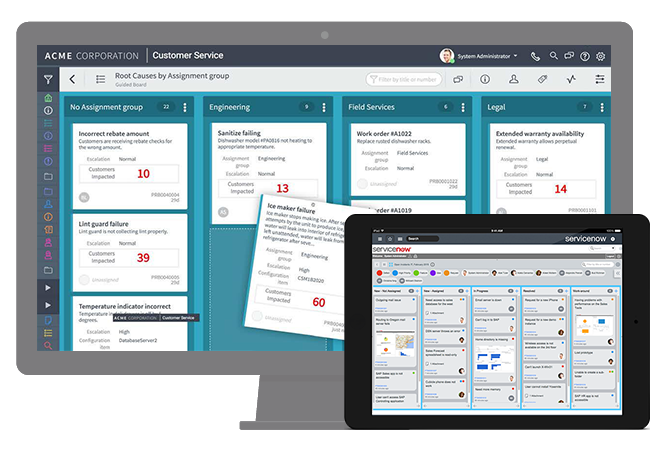Image resolution: width=650 pixels, height=450 pixels.
Task: Select the orange info circle sidebar icon
Action: 48,217
